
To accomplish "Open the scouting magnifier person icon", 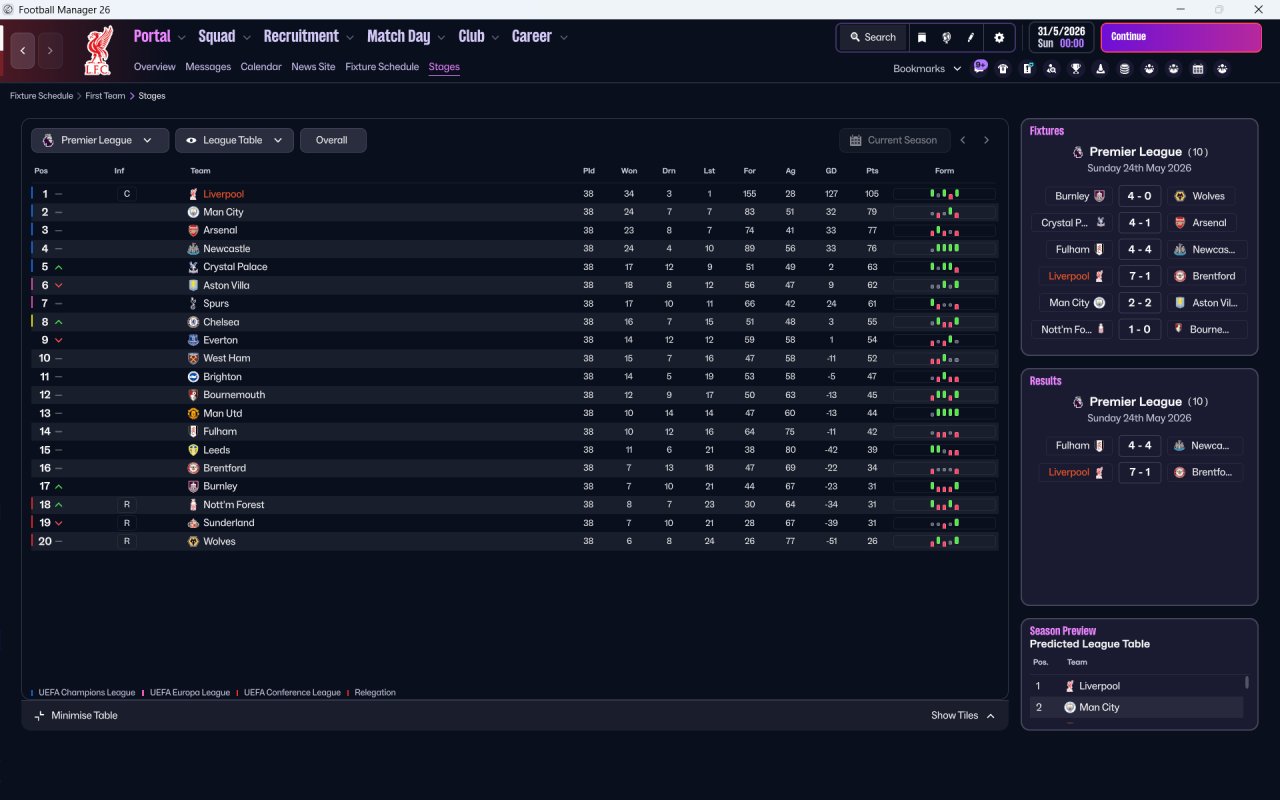I will click(1051, 69).
